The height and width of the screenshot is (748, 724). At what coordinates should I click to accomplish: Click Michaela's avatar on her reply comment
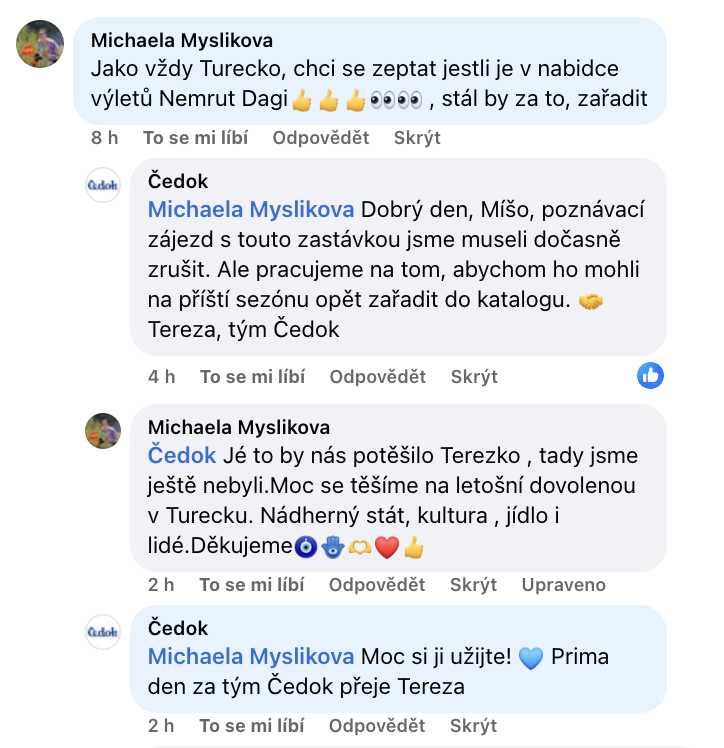click(103, 430)
